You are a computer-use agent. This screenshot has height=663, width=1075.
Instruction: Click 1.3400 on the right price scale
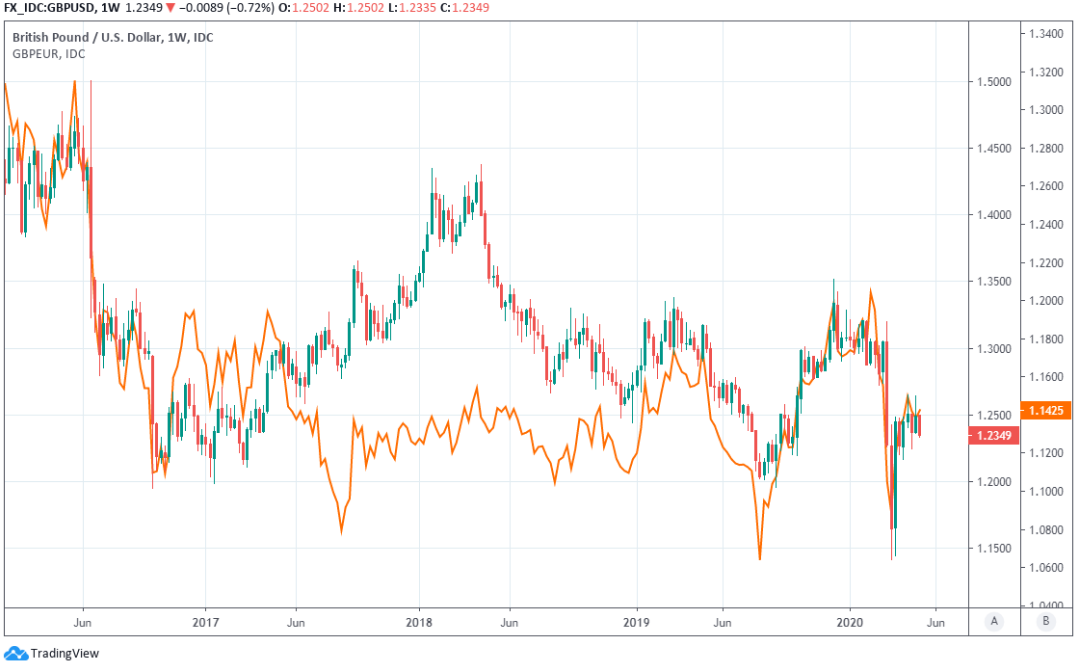[1046, 34]
